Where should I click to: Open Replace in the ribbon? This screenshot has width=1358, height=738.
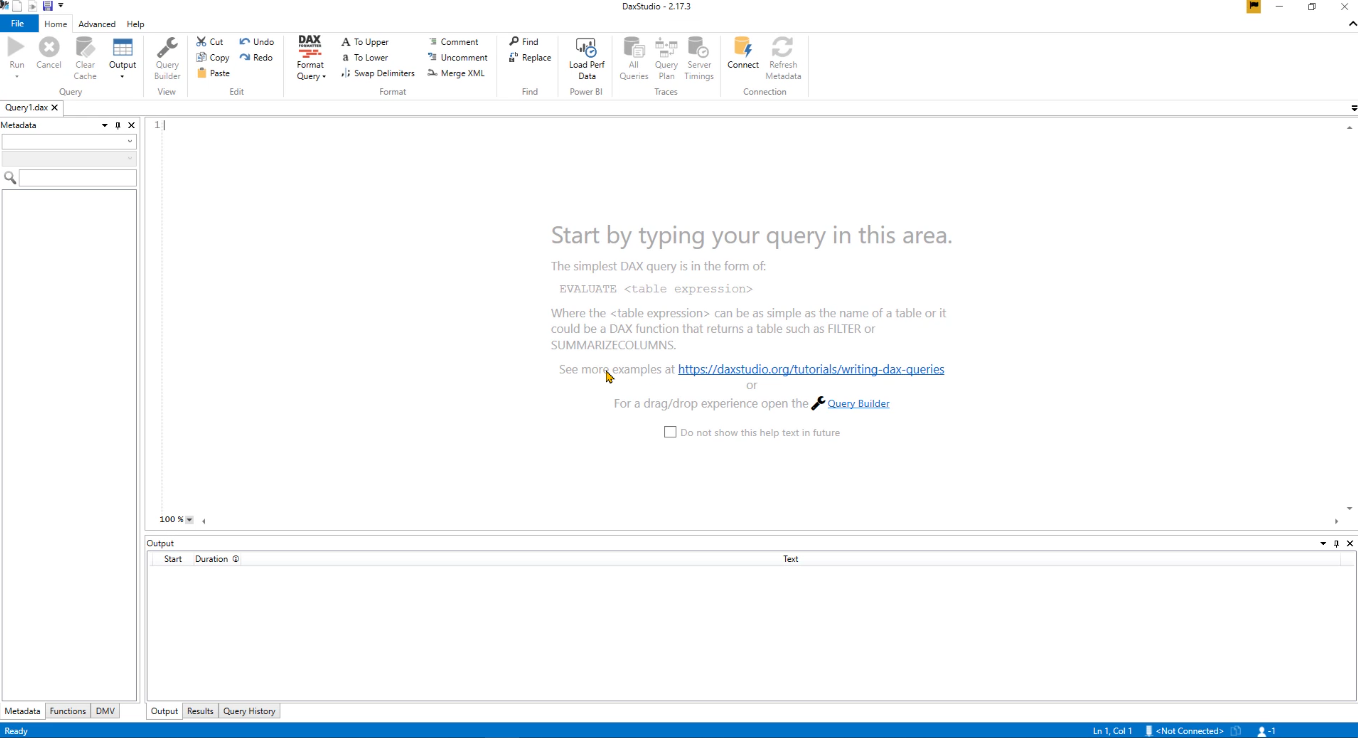pyautogui.click(x=530, y=58)
